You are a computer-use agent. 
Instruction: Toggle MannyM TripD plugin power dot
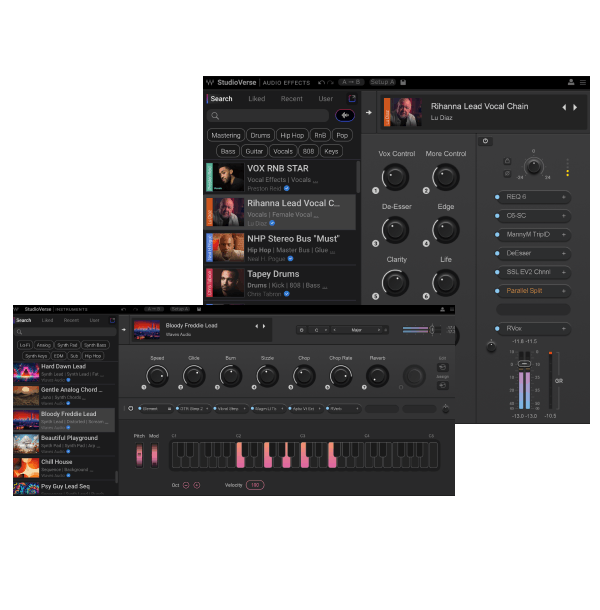click(497, 235)
